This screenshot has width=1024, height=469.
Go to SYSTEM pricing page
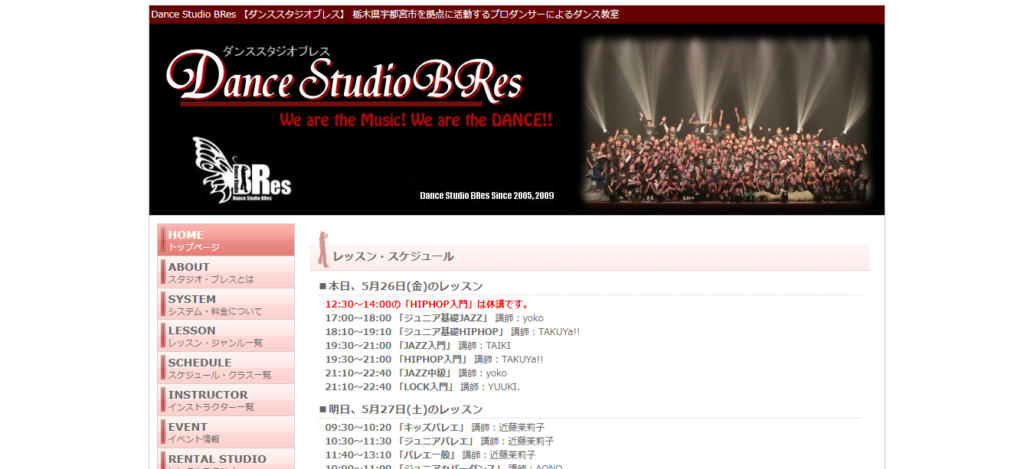[225, 304]
